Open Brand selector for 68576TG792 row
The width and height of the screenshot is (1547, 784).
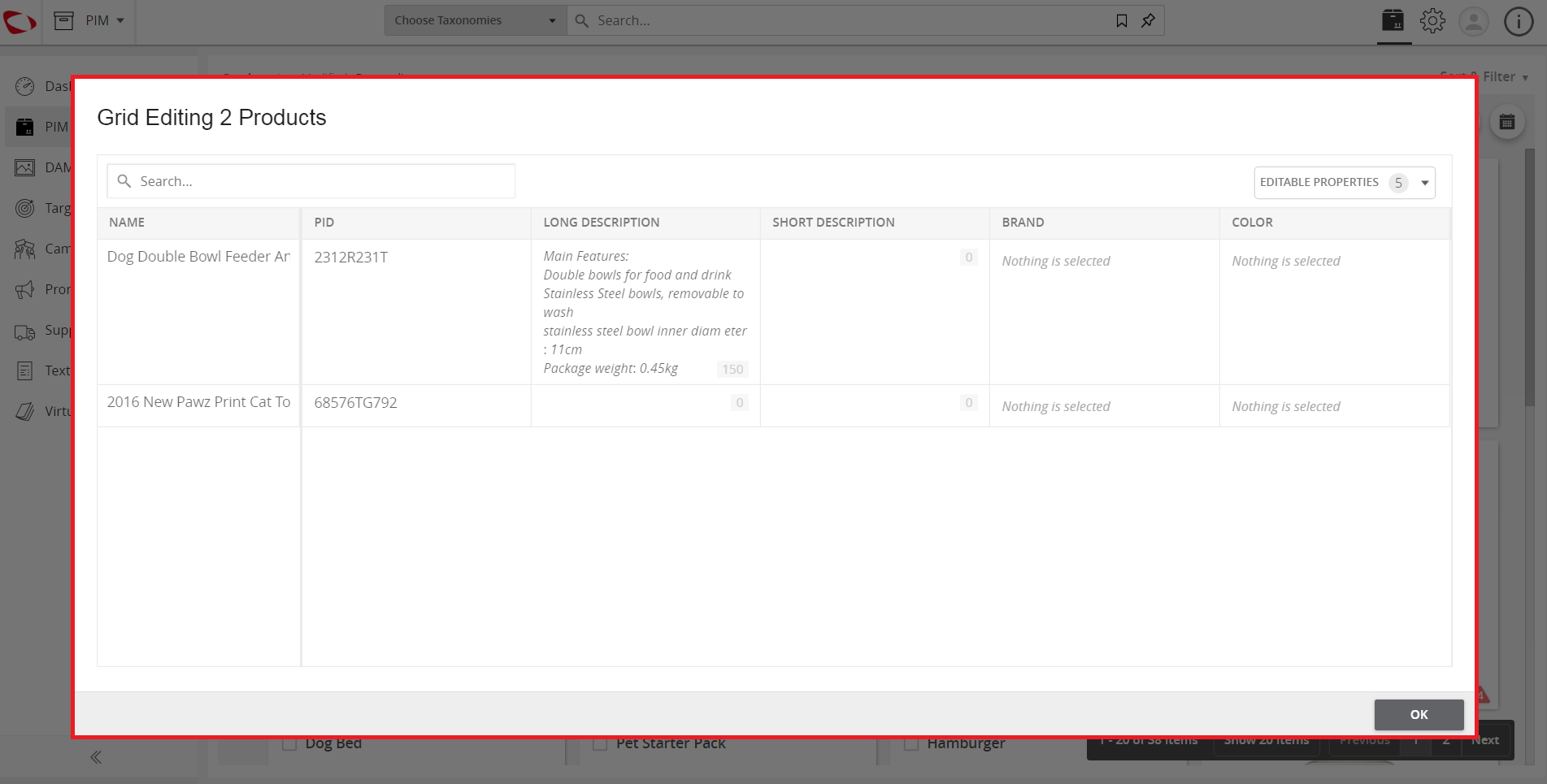(1104, 405)
